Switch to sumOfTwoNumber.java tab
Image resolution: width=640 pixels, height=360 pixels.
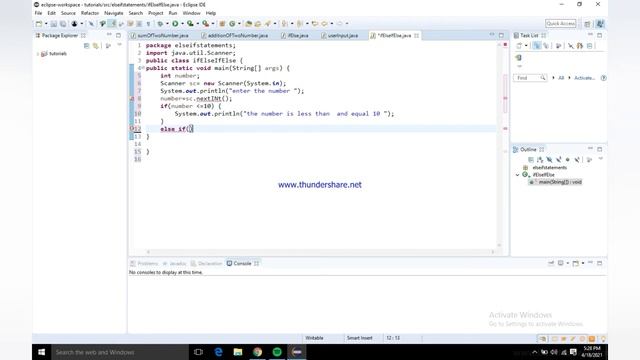click(x=163, y=36)
